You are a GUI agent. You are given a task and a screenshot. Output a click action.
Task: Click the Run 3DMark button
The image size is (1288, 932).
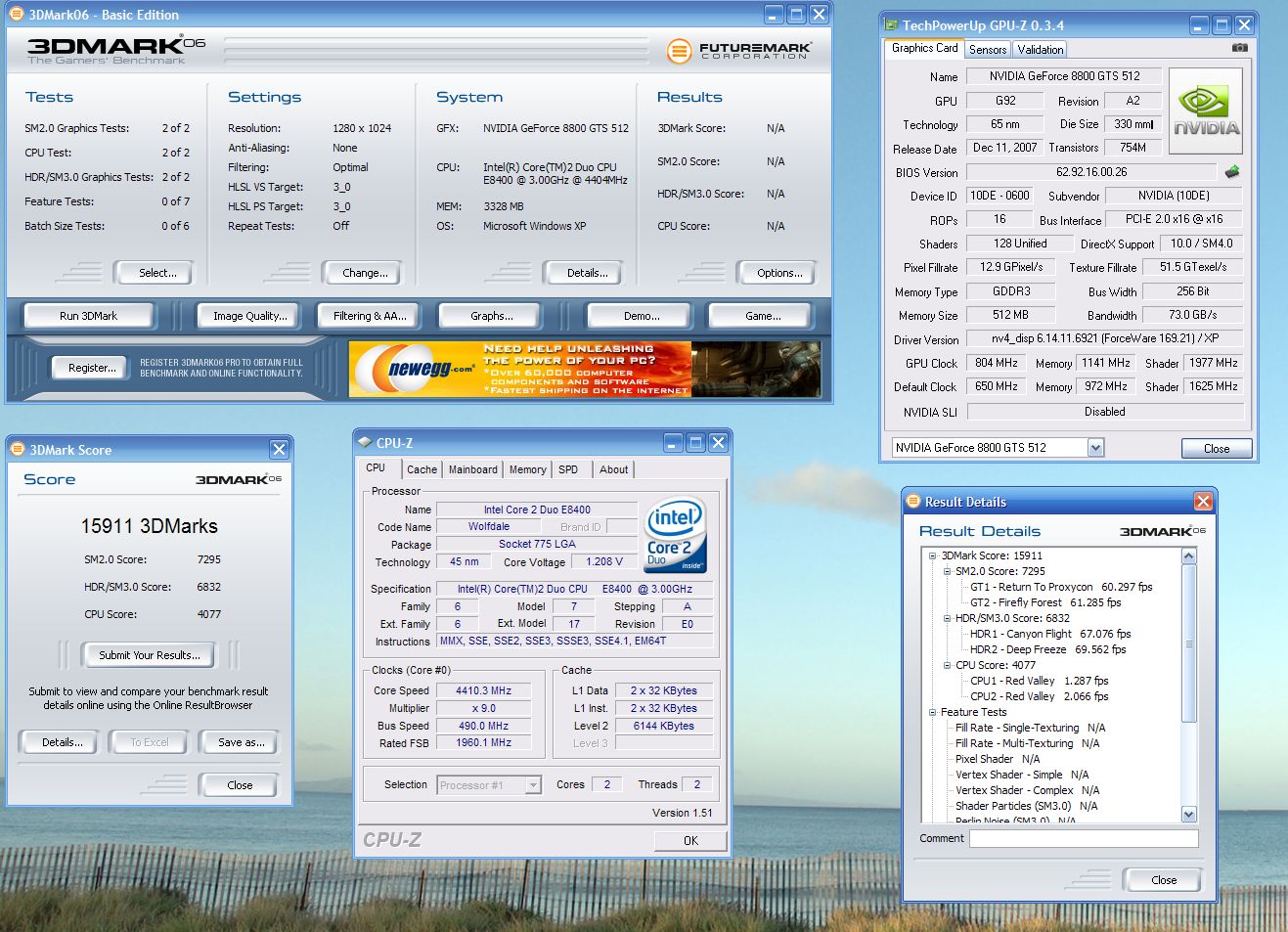tap(88, 316)
